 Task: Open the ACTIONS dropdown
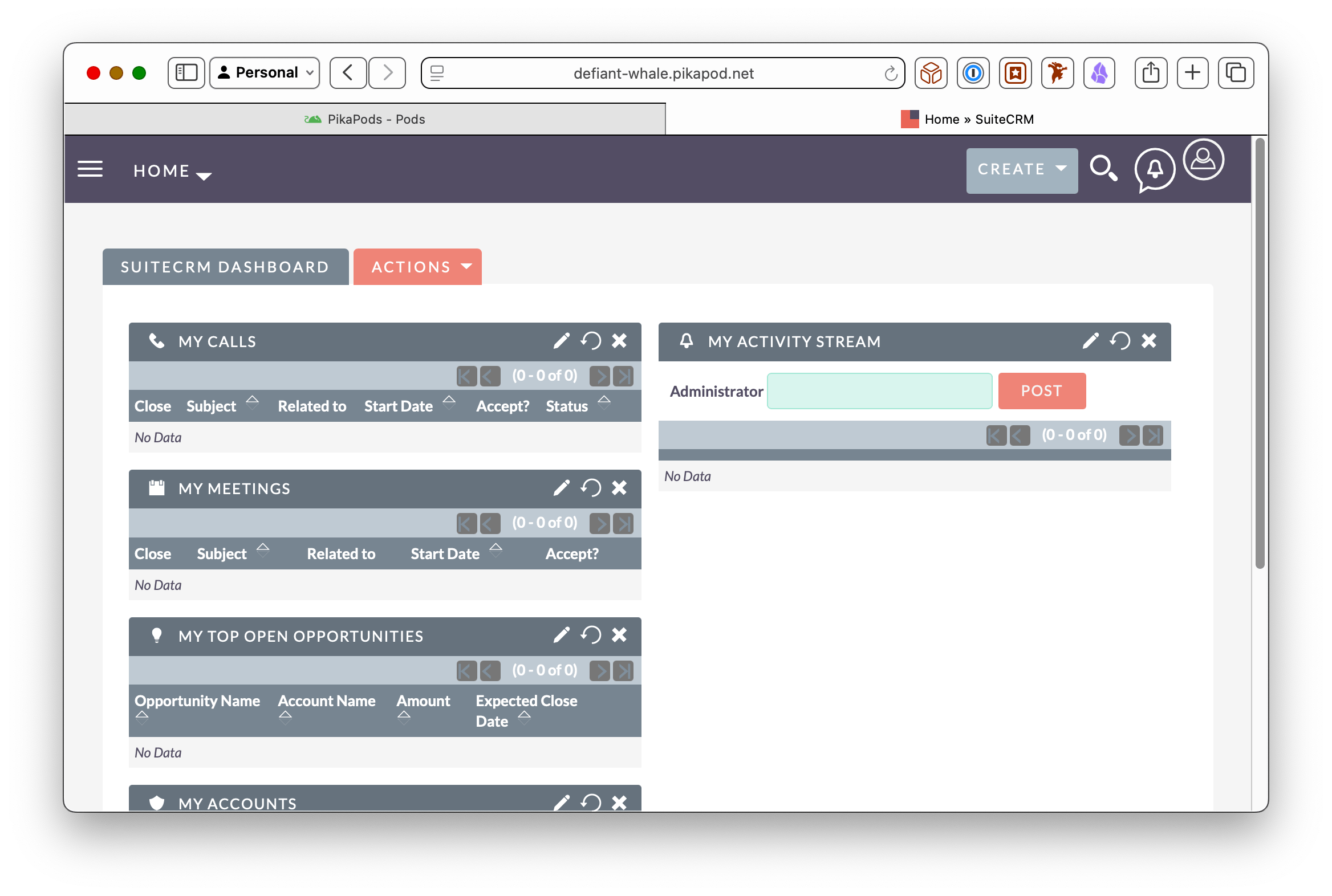(417, 266)
